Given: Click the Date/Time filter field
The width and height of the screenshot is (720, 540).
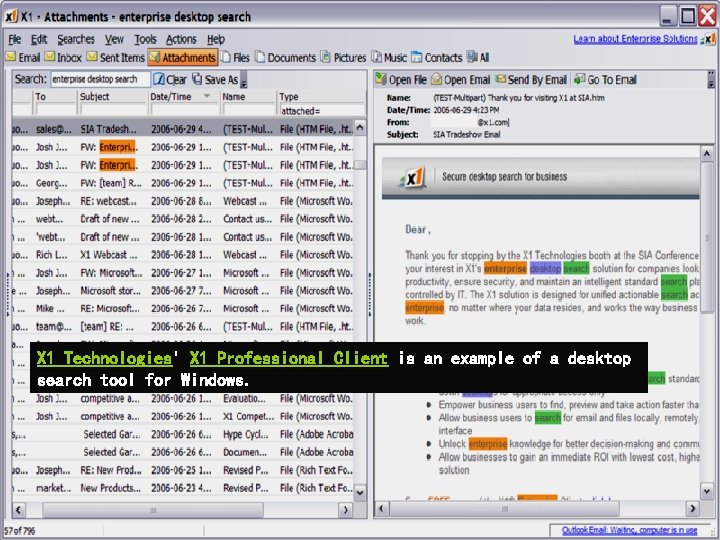Looking at the screenshot, I should click(184, 110).
